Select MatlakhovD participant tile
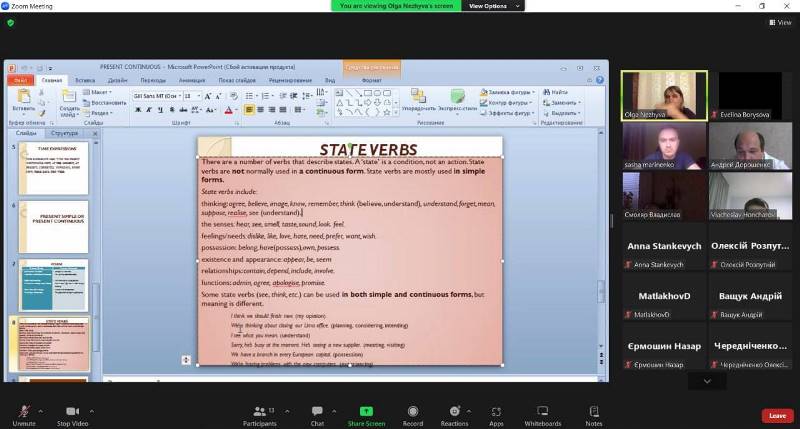Screen dimensions: 800x429 pos(664,297)
